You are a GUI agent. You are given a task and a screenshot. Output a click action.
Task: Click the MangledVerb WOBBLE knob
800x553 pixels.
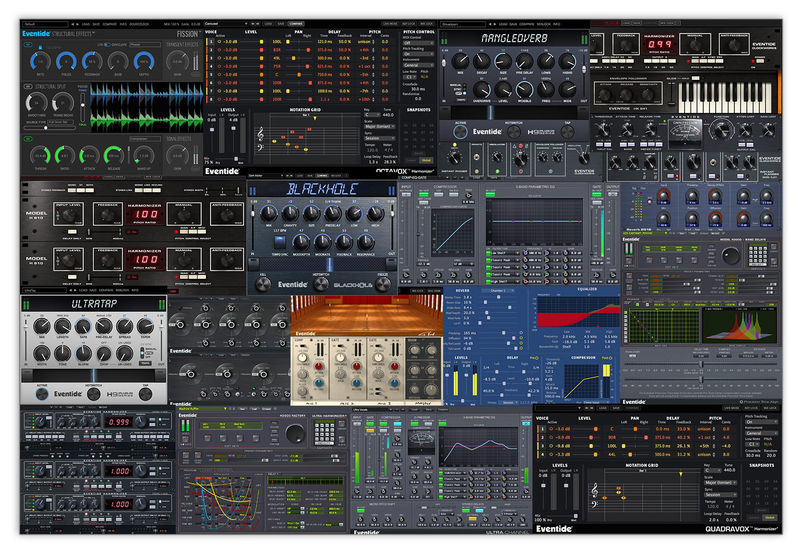524,90
